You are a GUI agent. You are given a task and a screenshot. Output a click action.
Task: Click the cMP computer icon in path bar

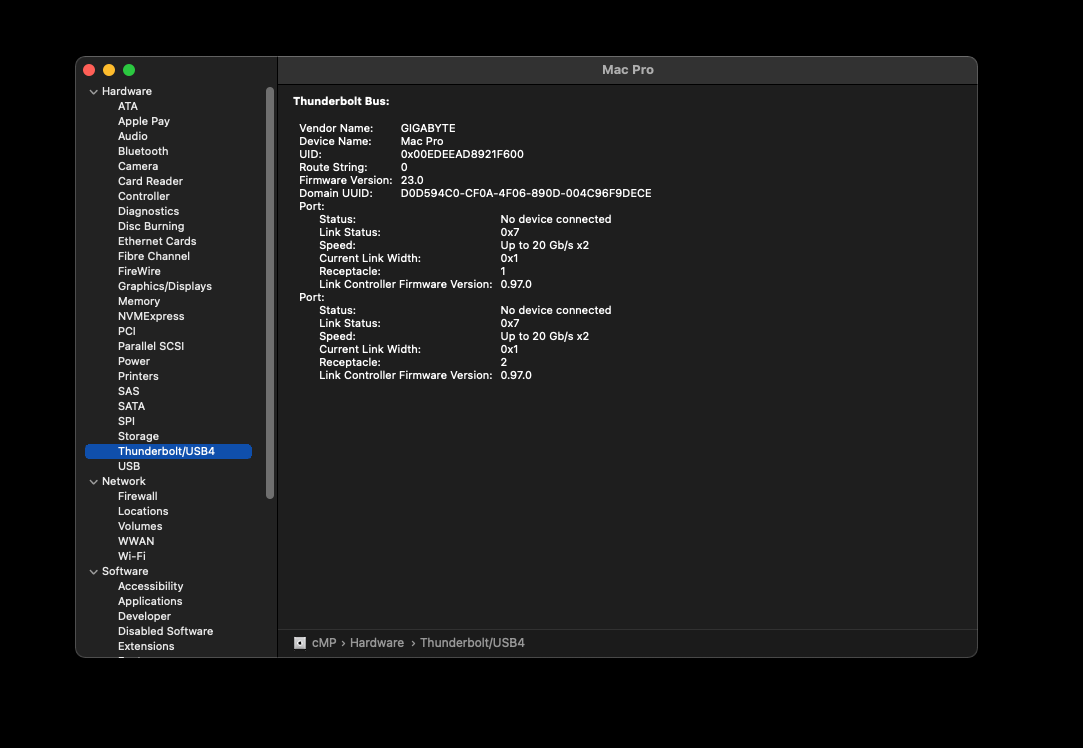pyautogui.click(x=300, y=643)
